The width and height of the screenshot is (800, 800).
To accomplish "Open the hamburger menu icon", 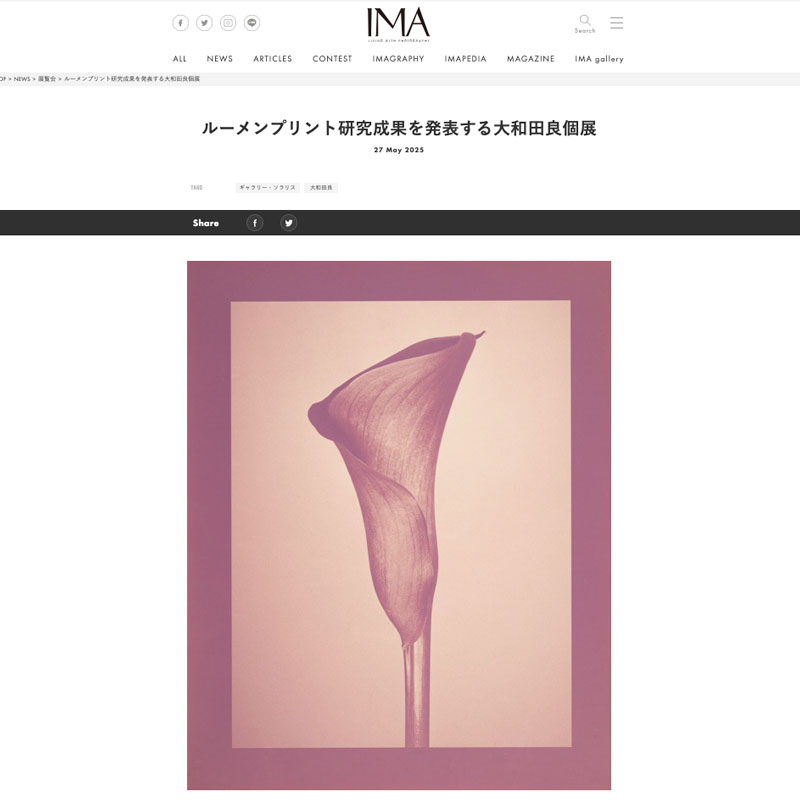I will click(616, 22).
